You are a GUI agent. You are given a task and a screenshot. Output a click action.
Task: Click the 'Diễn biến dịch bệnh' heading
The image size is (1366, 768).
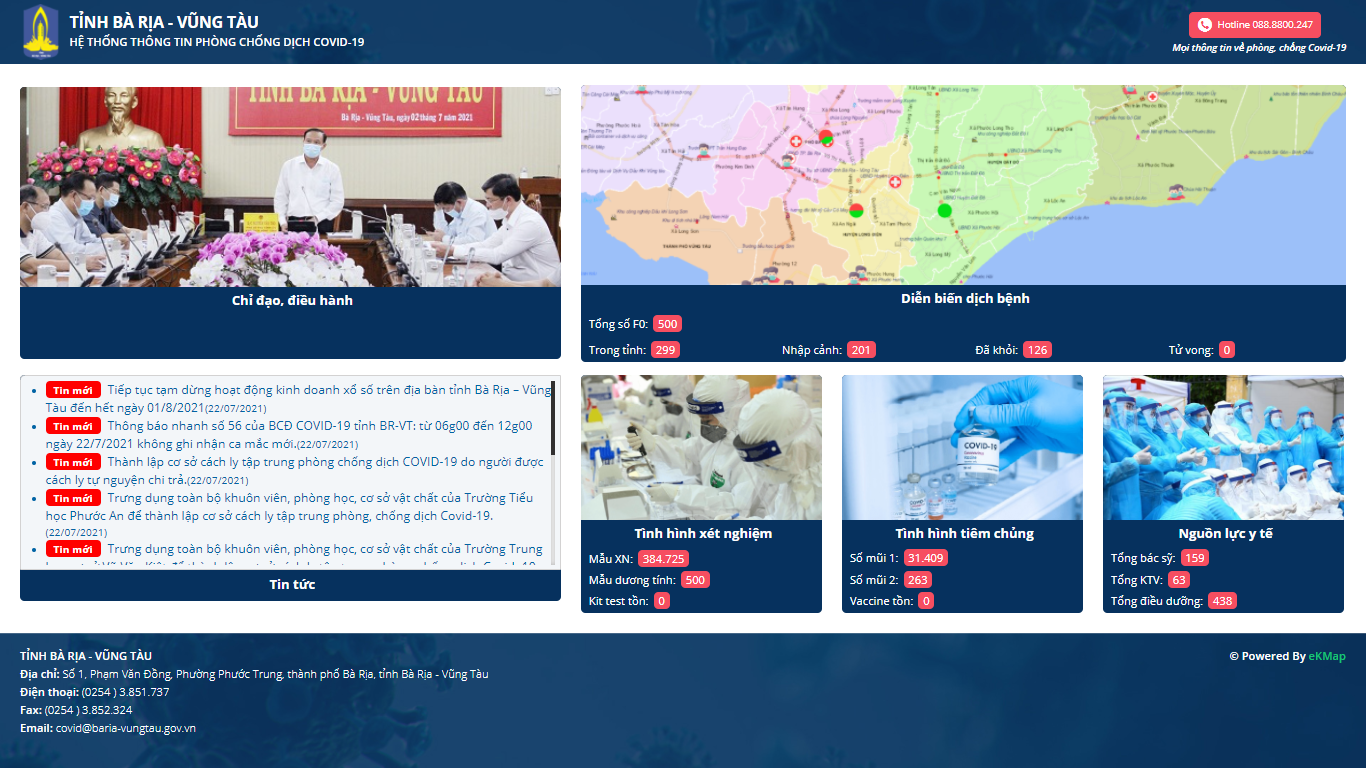[965, 298]
